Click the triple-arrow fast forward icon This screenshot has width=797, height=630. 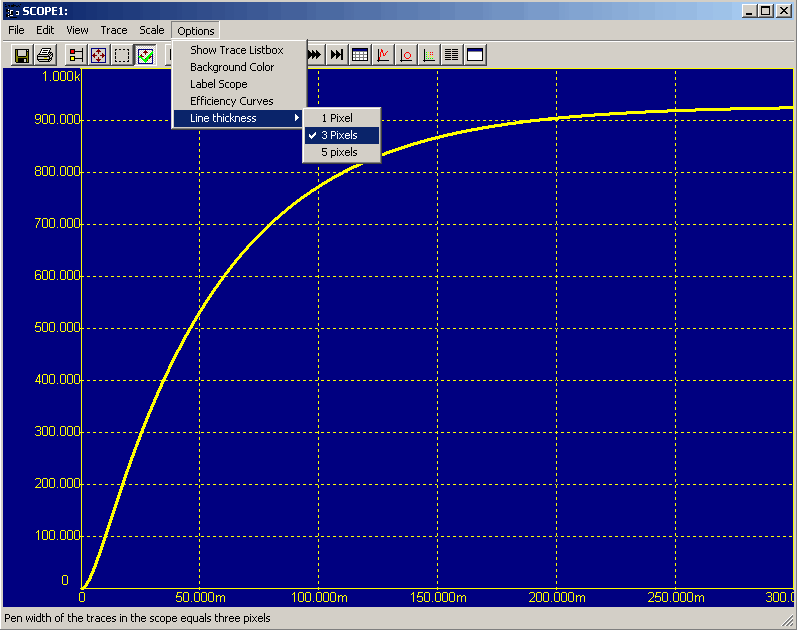[315, 55]
